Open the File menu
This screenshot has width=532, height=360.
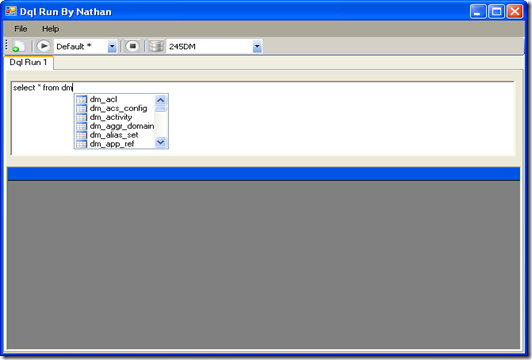[x=21, y=29]
